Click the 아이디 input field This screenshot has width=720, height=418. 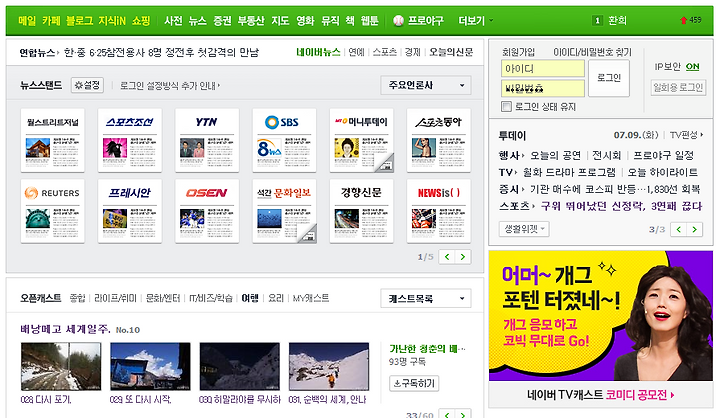click(543, 68)
